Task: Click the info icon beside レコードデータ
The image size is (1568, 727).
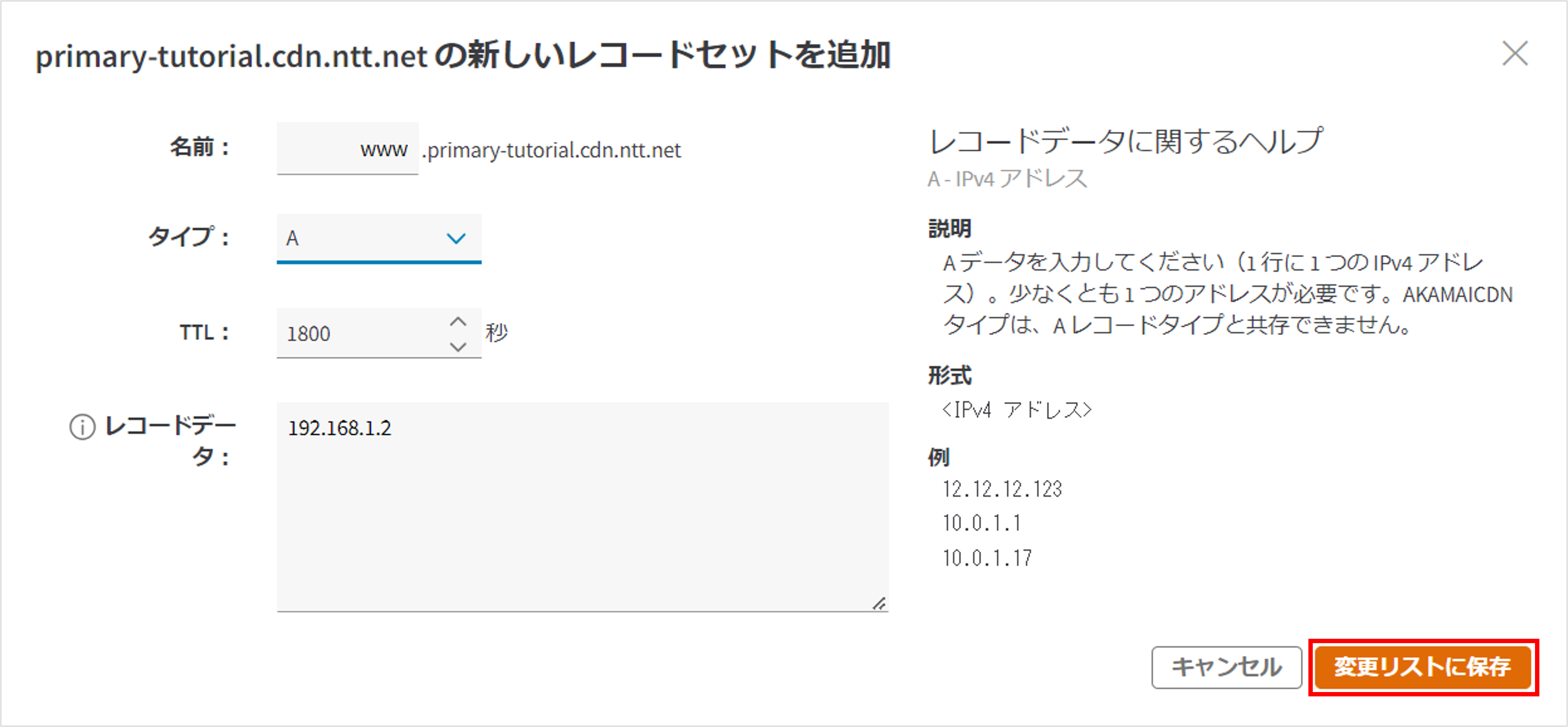Action: (82, 427)
